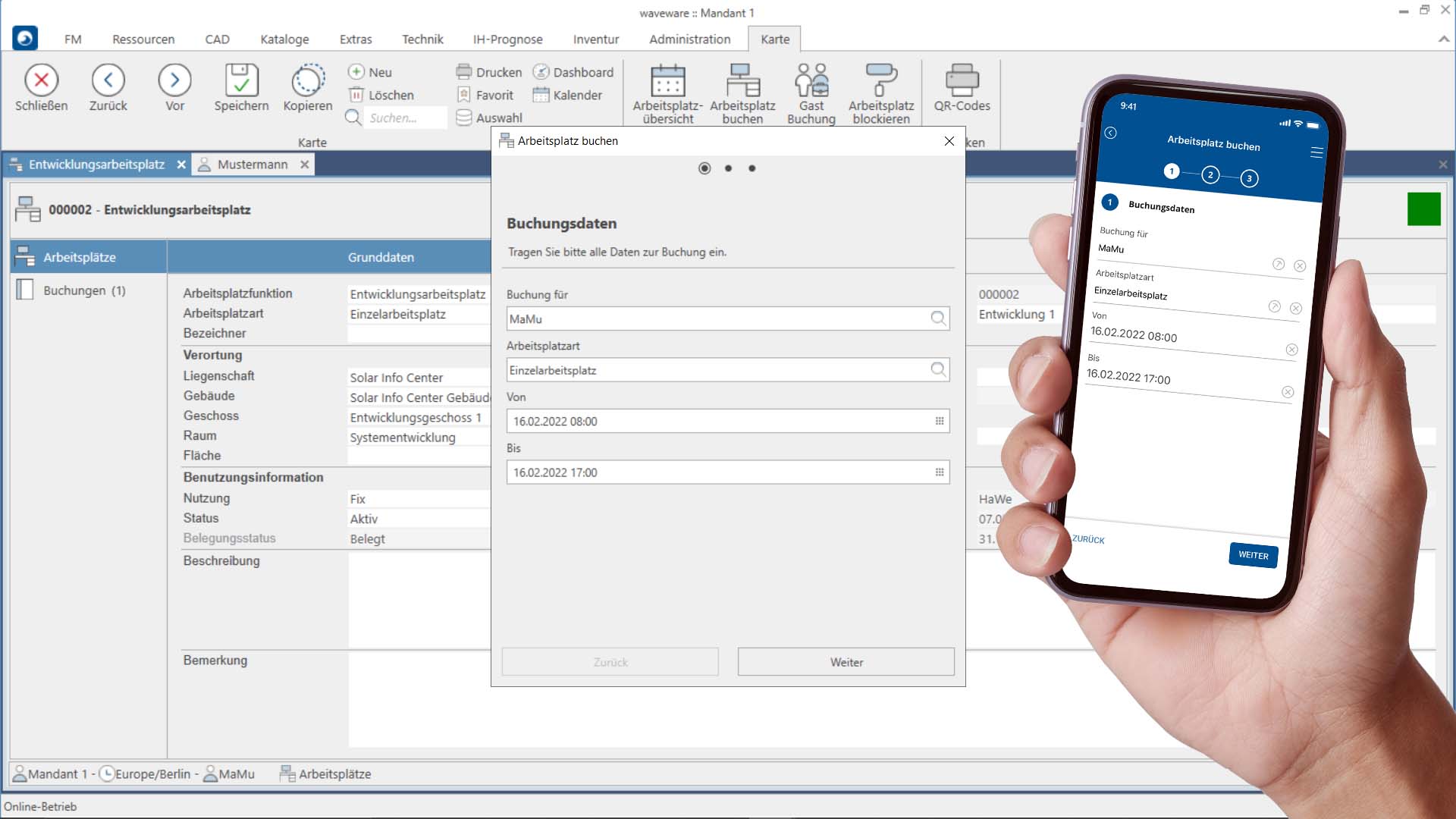Select second wizard step dot
1456x819 pixels.
point(728,168)
